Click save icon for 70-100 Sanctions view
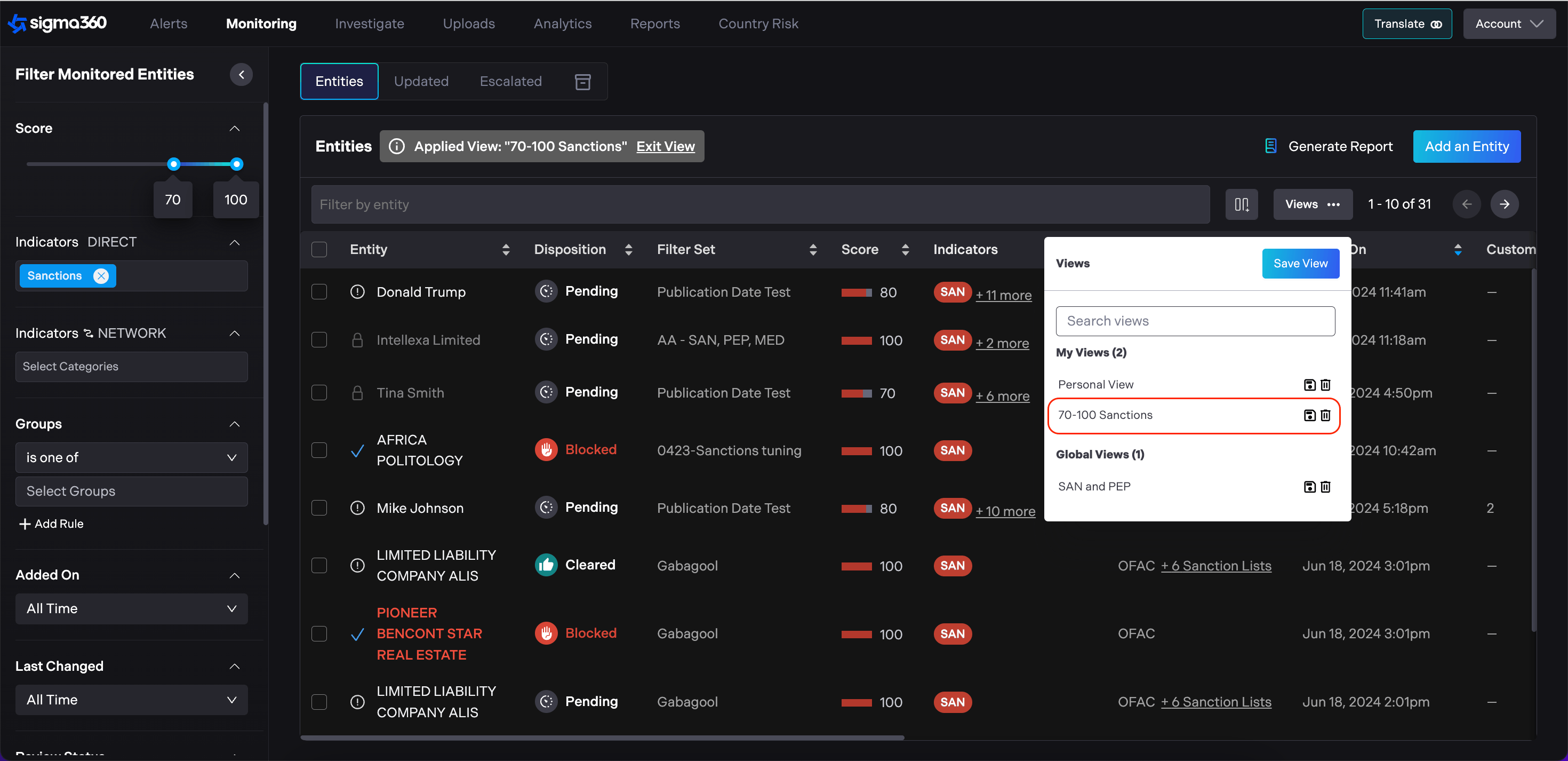This screenshot has height=761, width=1568. [1309, 415]
